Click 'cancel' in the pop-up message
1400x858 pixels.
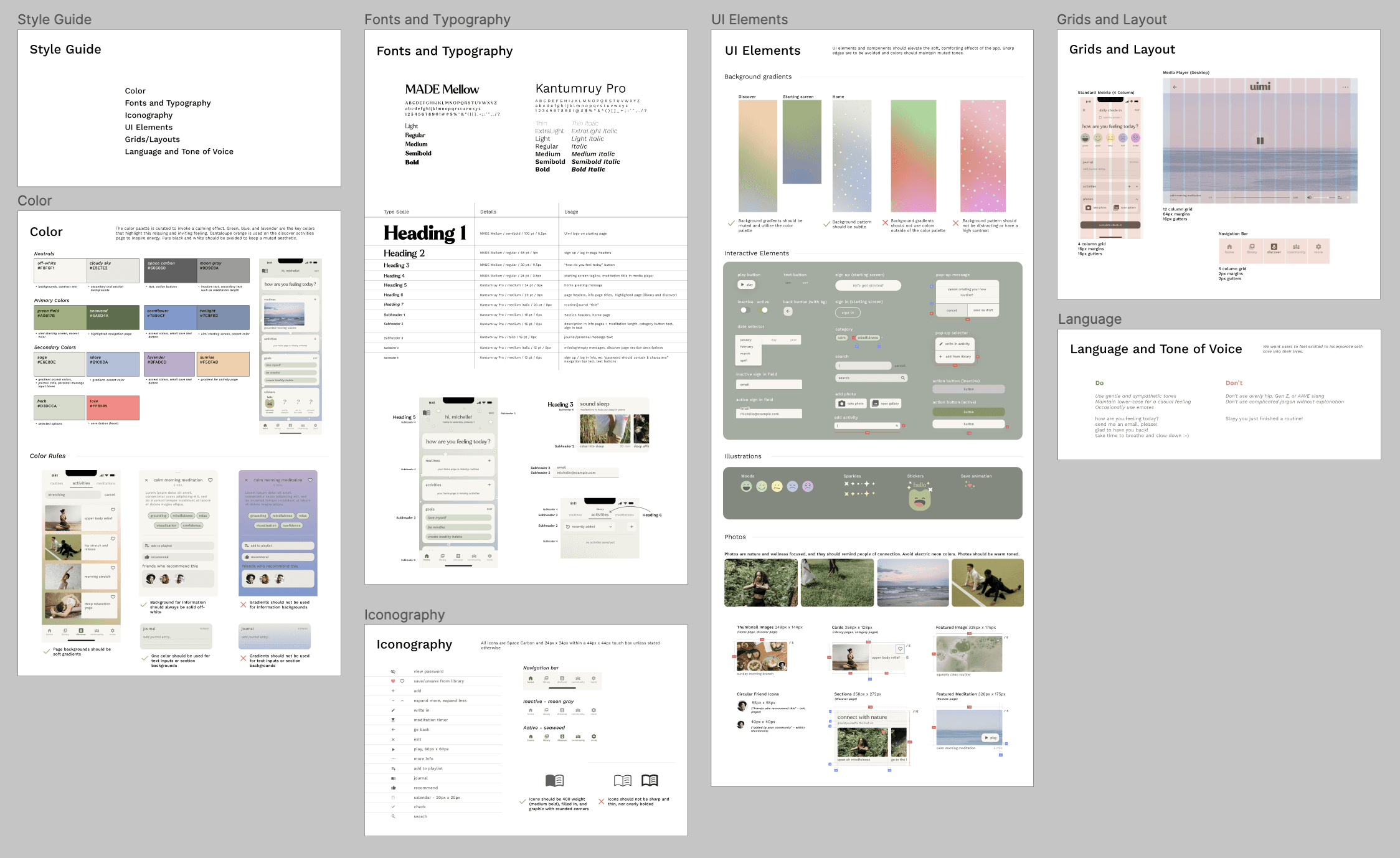click(x=951, y=310)
